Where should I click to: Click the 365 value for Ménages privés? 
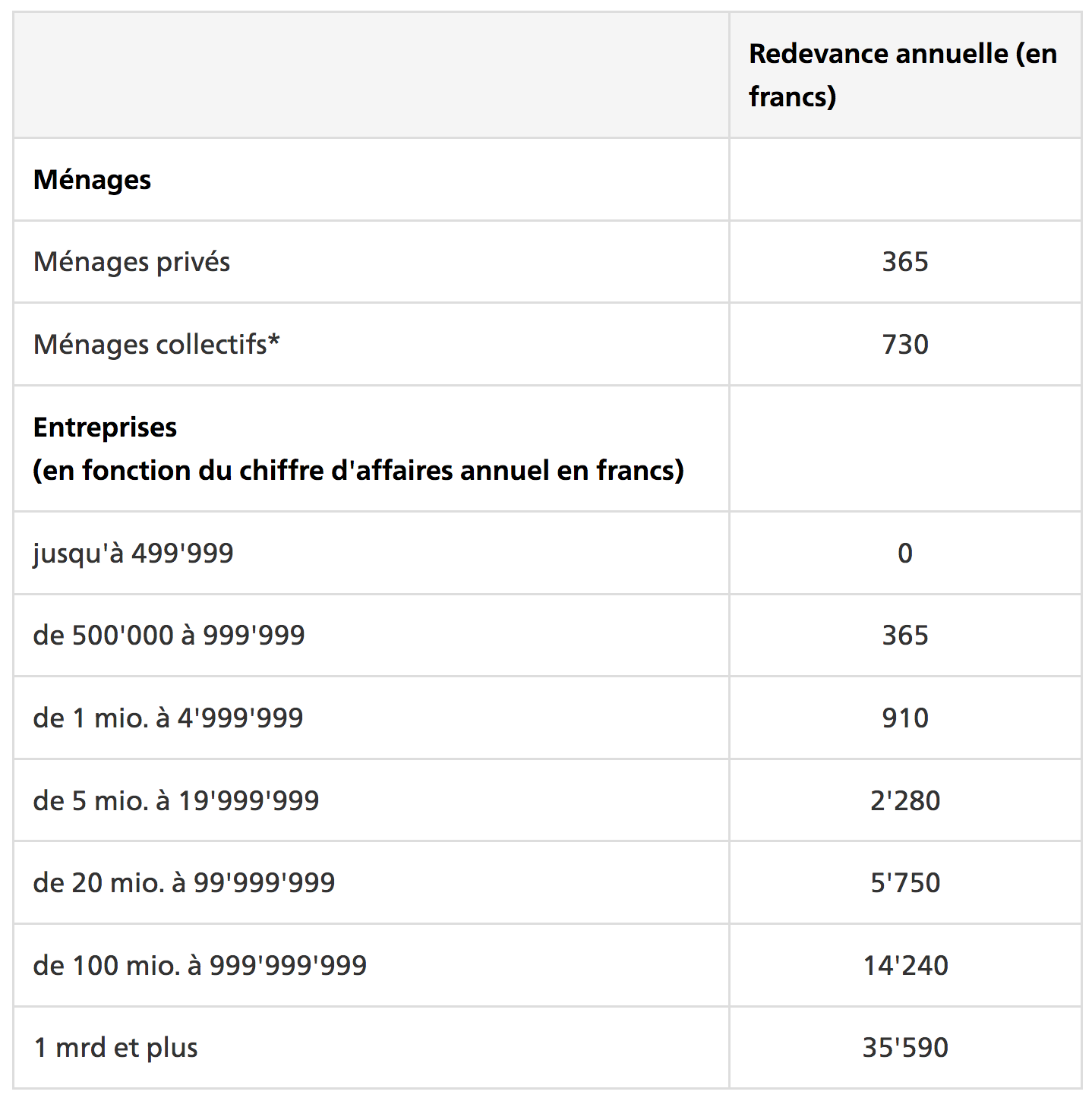click(904, 262)
